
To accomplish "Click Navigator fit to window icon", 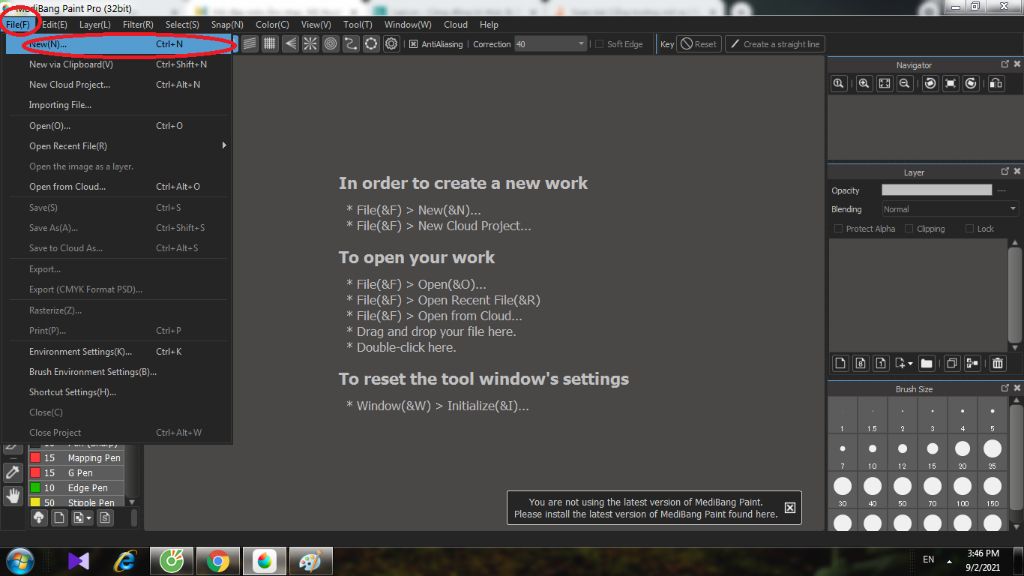I will pos(884,84).
